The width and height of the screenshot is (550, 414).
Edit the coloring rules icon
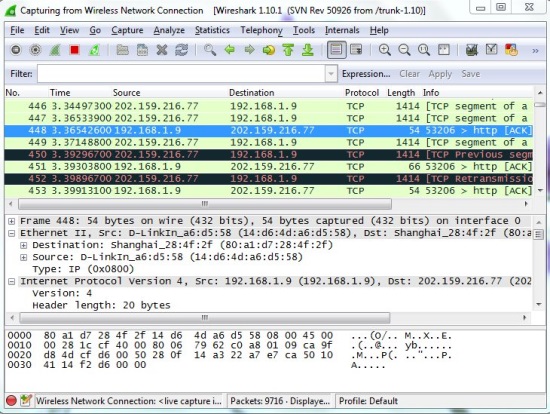(511, 50)
